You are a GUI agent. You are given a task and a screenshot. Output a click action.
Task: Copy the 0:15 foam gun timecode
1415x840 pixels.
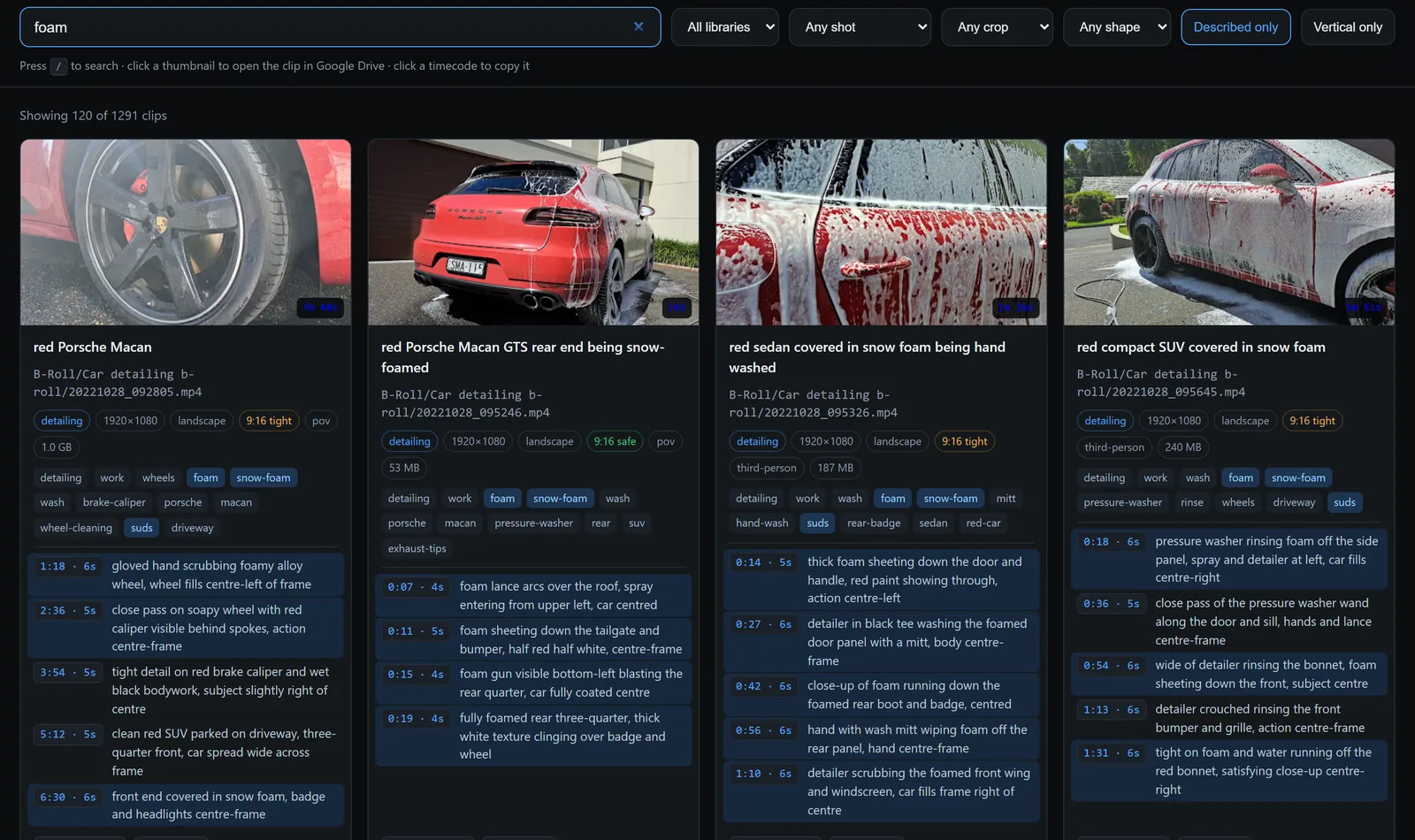coord(416,674)
